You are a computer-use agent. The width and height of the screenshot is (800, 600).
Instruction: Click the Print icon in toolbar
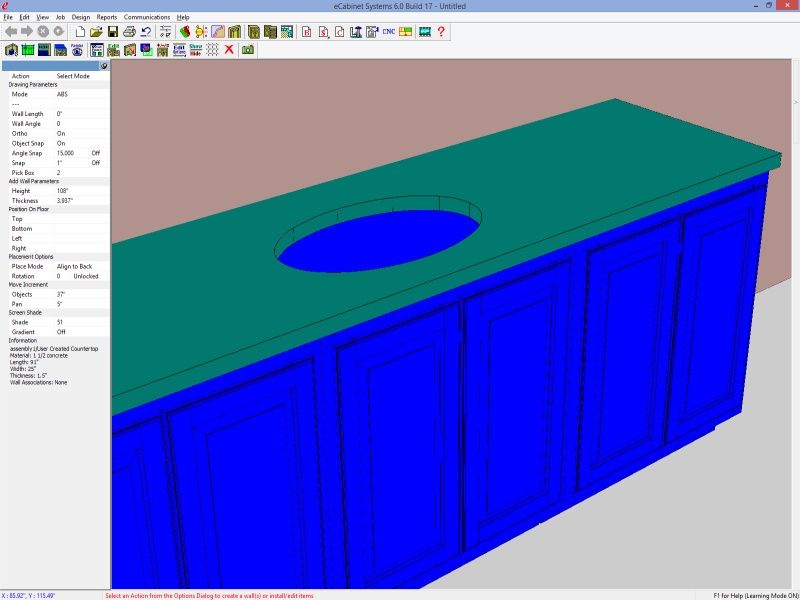point(130,32)
